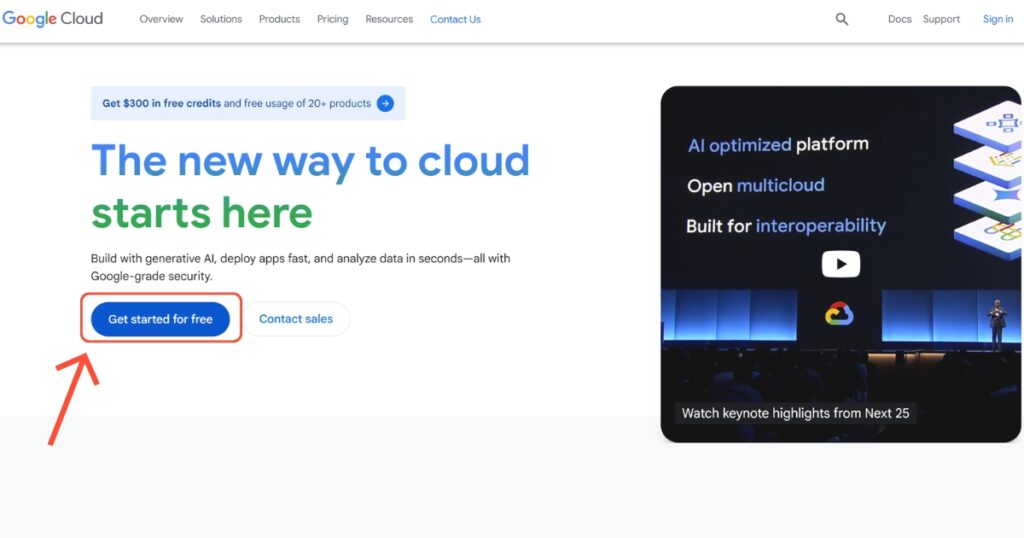Open the Docs link
The width and height of the screenshot is (1024, 538).
(899, 19)
